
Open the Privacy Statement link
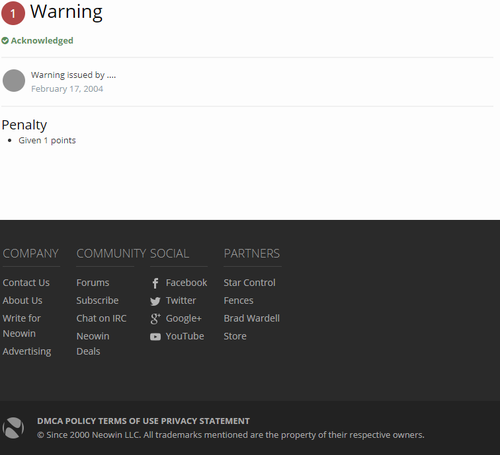[205, 421]
